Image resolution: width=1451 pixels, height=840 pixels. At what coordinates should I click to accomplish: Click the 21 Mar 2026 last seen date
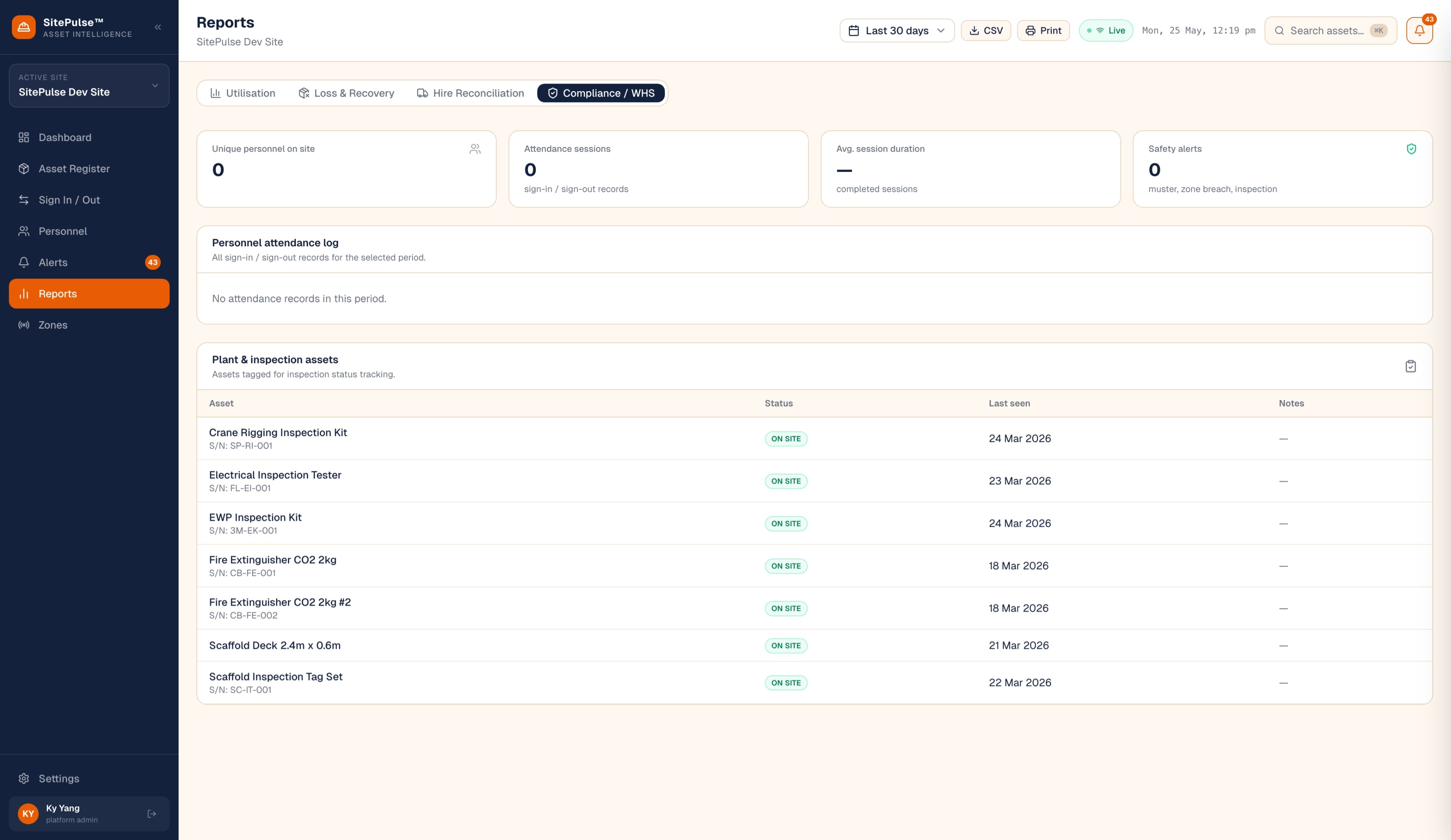pos(1019,646)
